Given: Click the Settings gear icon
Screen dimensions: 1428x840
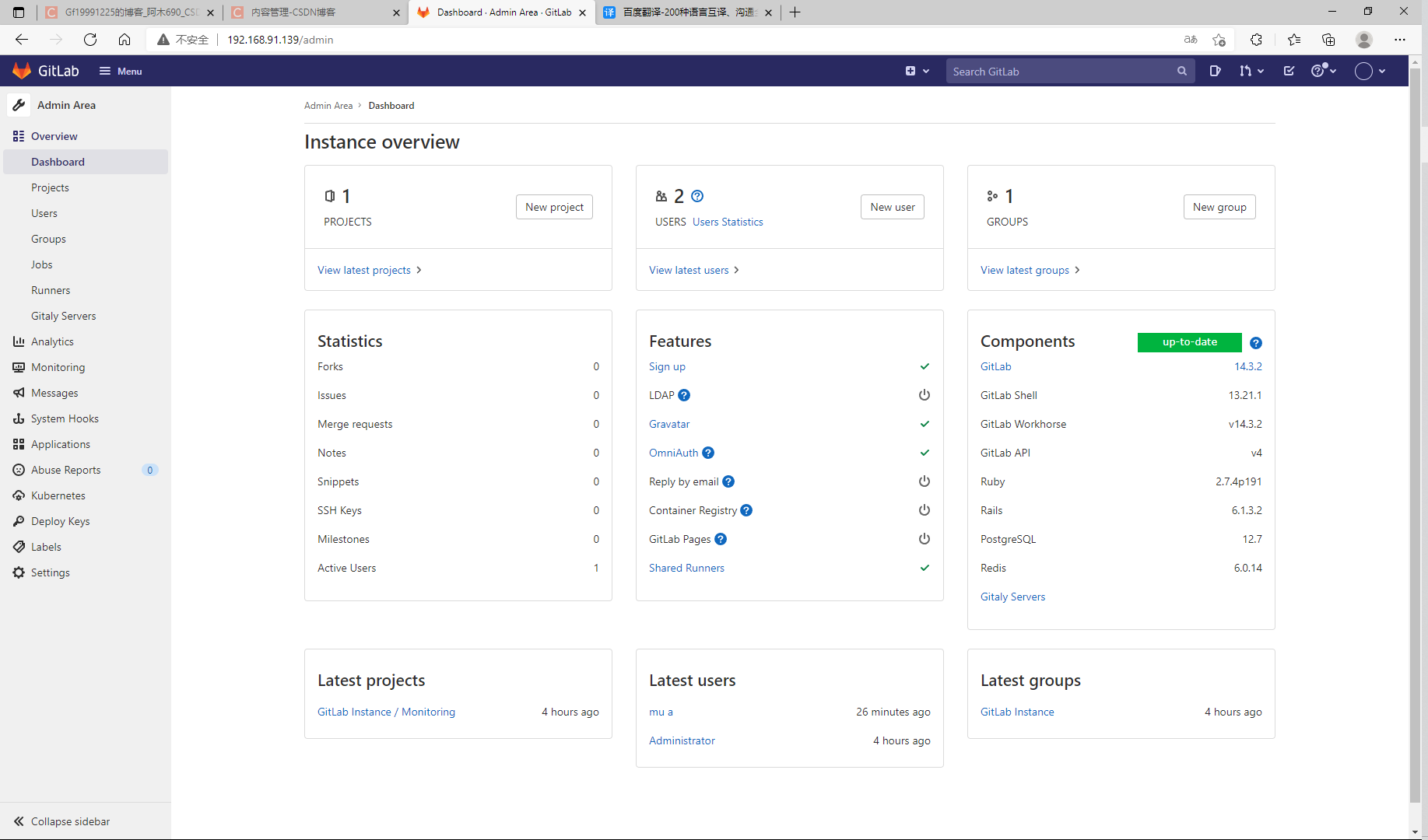Looking at the screenshot, I should click(19, 572).
